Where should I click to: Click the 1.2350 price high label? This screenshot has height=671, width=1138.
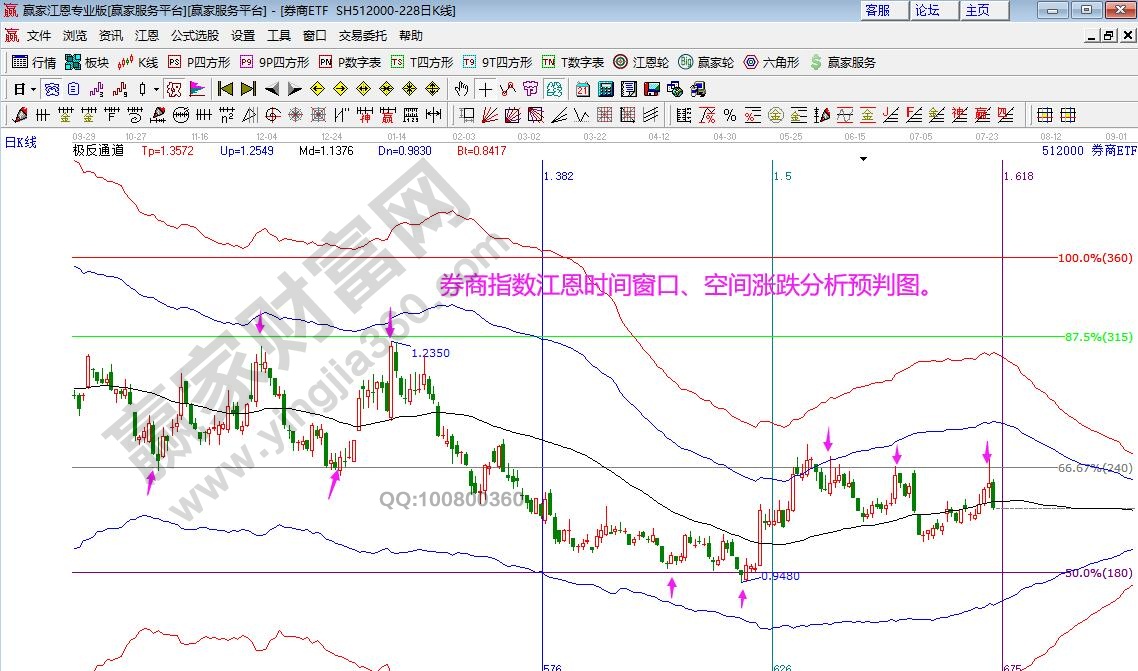(x=430, y=353)
